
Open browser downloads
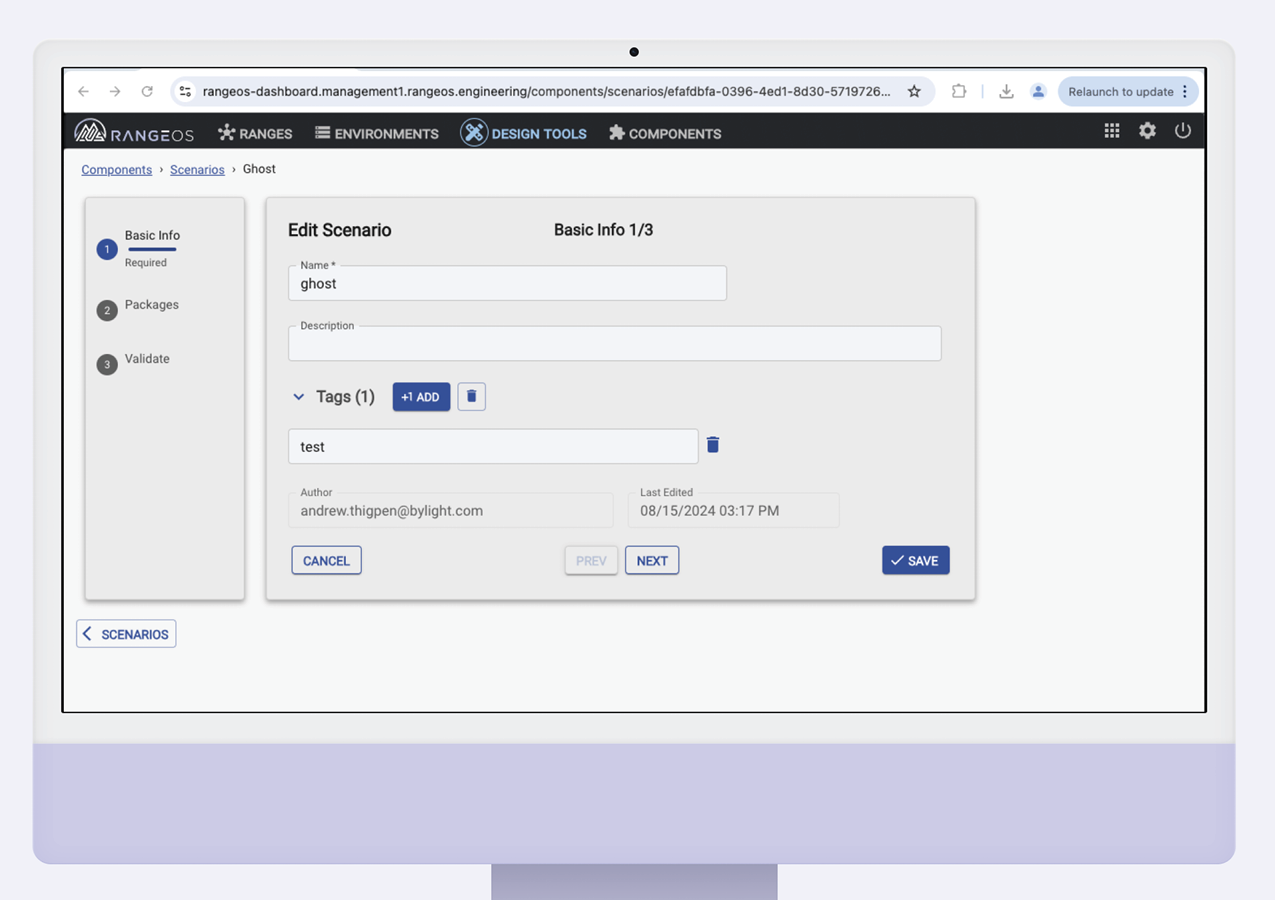coord(1006,91)
